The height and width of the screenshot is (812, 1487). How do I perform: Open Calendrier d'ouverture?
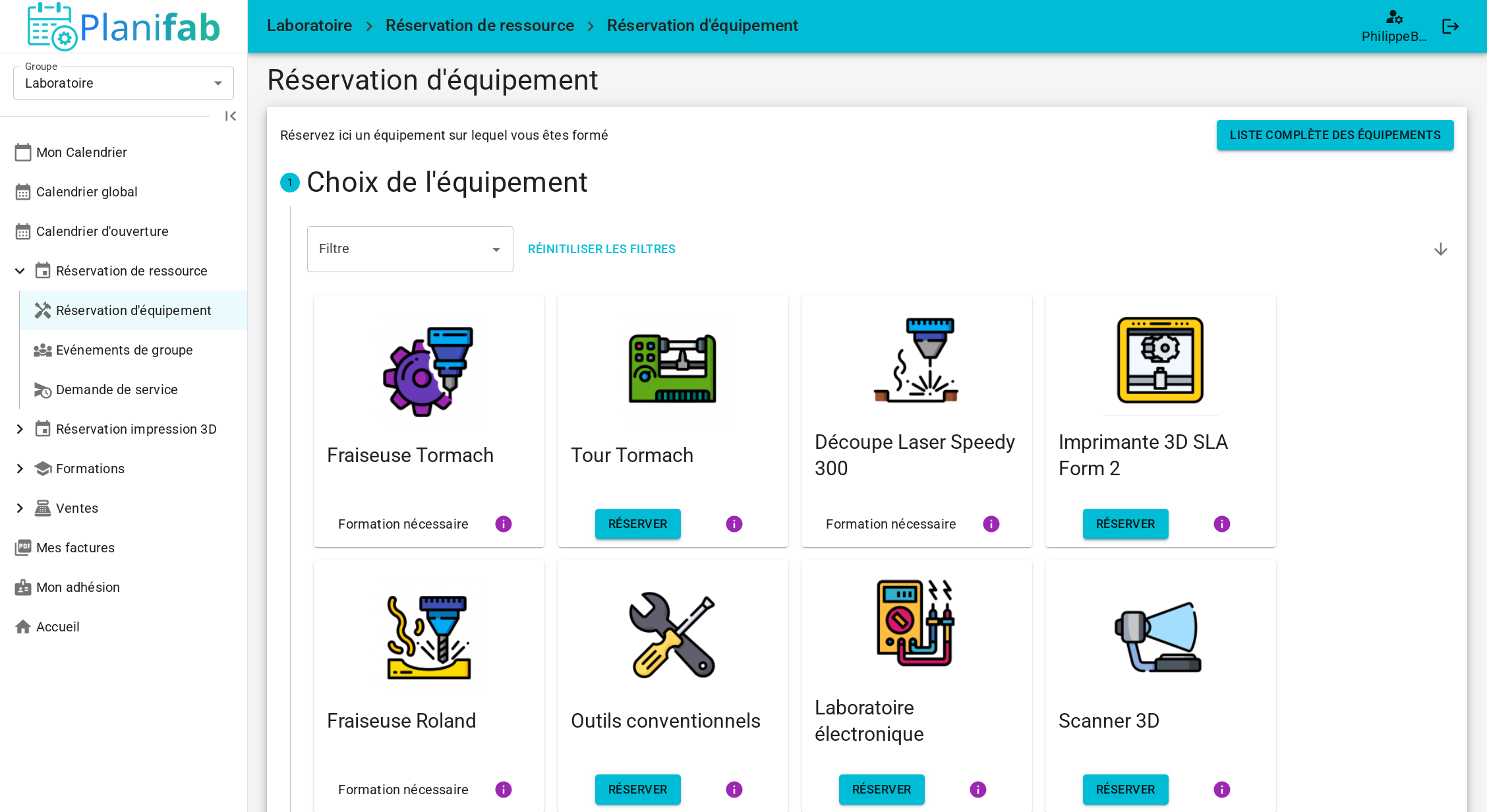(x=102, y=231)
